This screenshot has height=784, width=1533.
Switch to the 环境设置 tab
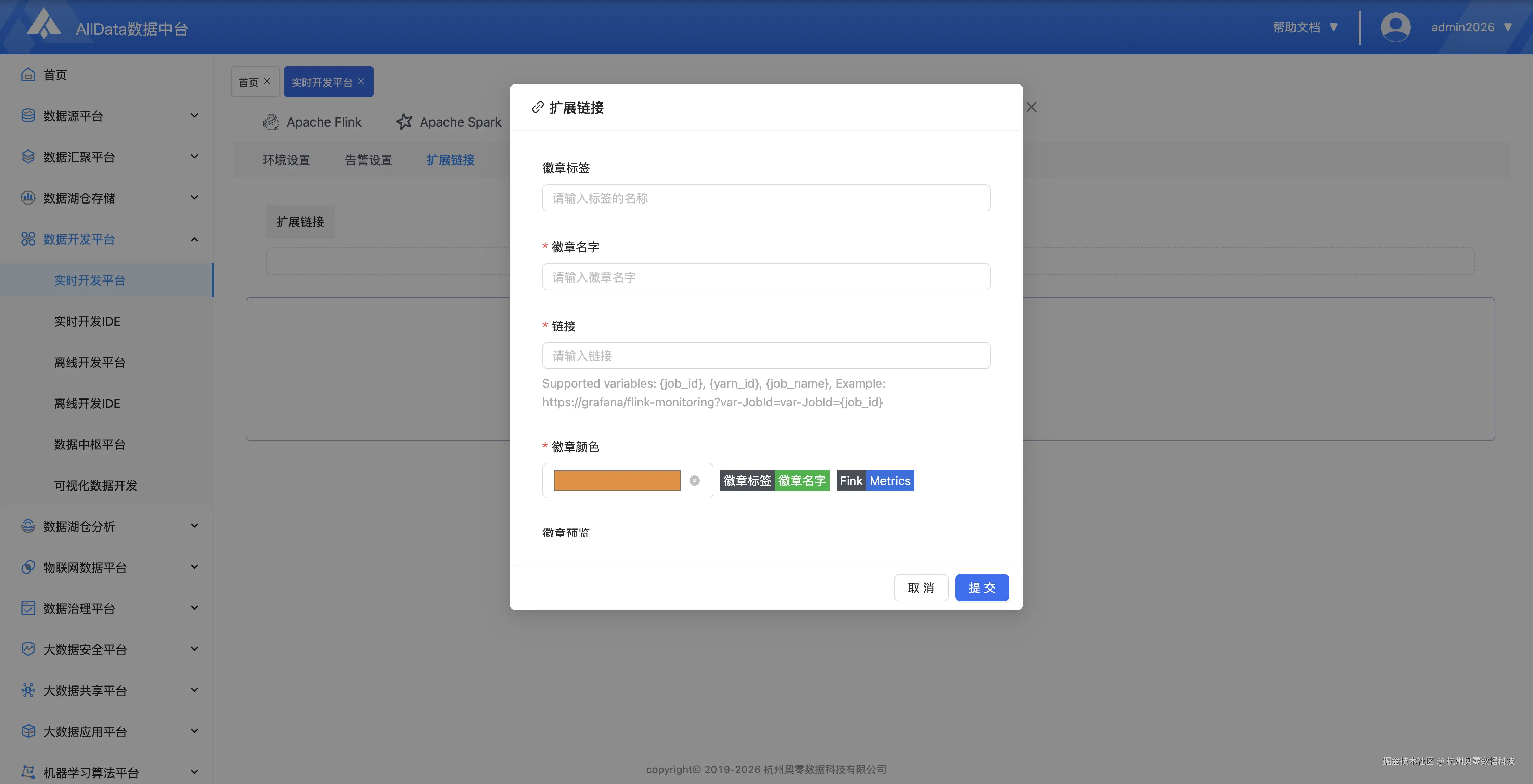(x=286, y=160)
